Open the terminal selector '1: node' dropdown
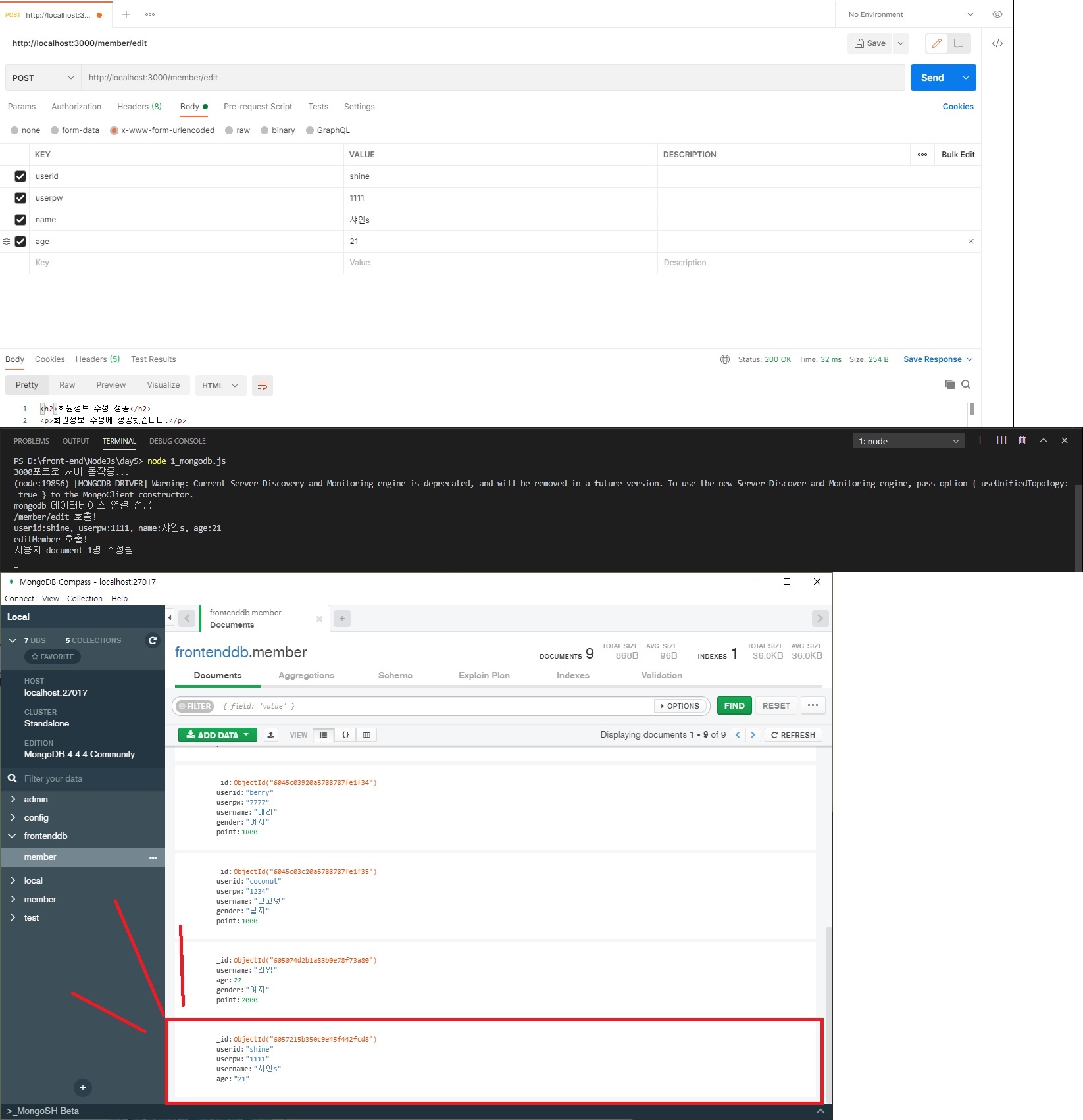The width and height of the screenshot is (1083, 1120). [909, 441]
